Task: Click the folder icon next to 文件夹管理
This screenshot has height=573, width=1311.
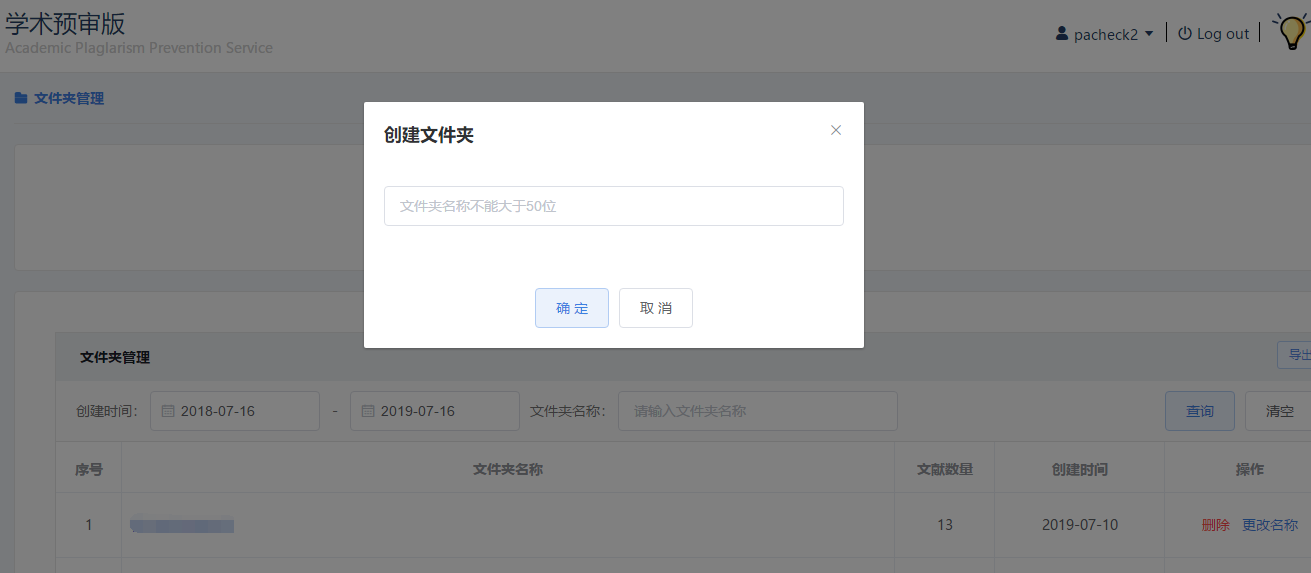Action: (20, 98)
